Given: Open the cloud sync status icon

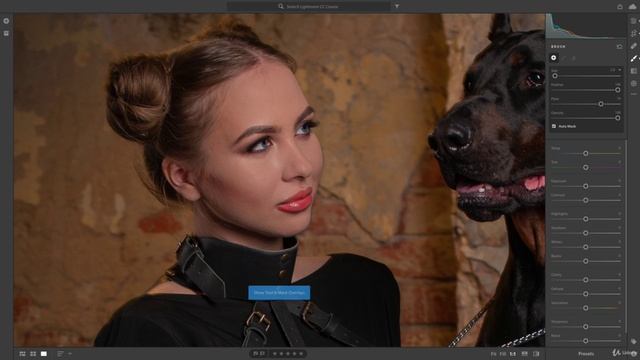Looking at the screenshot, I should coord(632,6).
